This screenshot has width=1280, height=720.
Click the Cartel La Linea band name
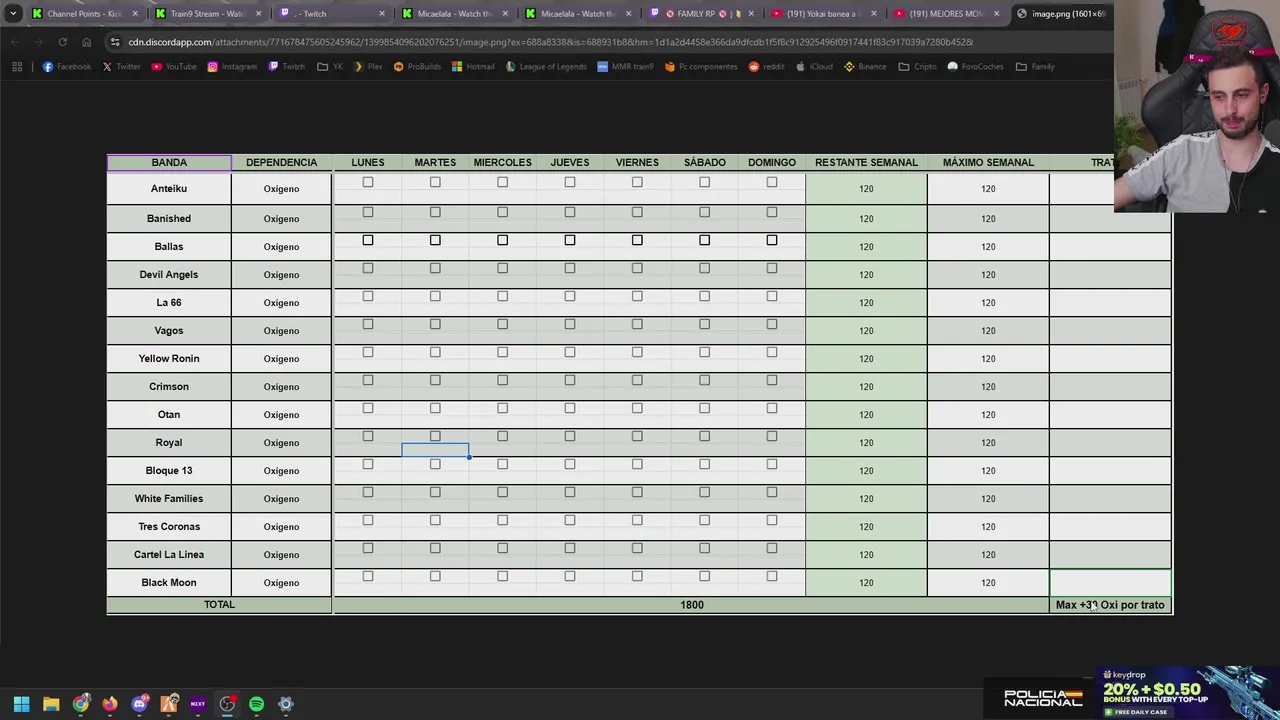coord(169,554)
